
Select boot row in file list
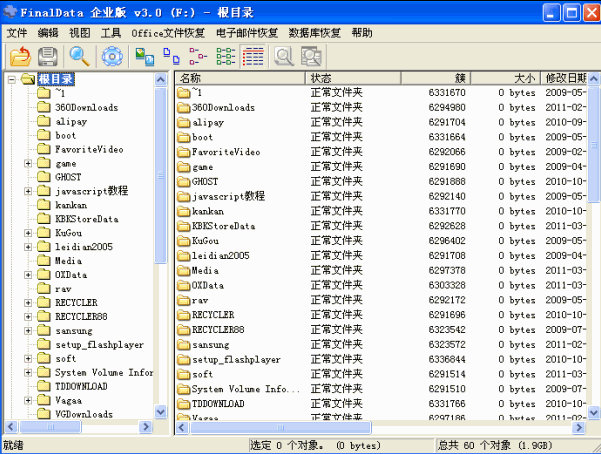tap(381, 137)
